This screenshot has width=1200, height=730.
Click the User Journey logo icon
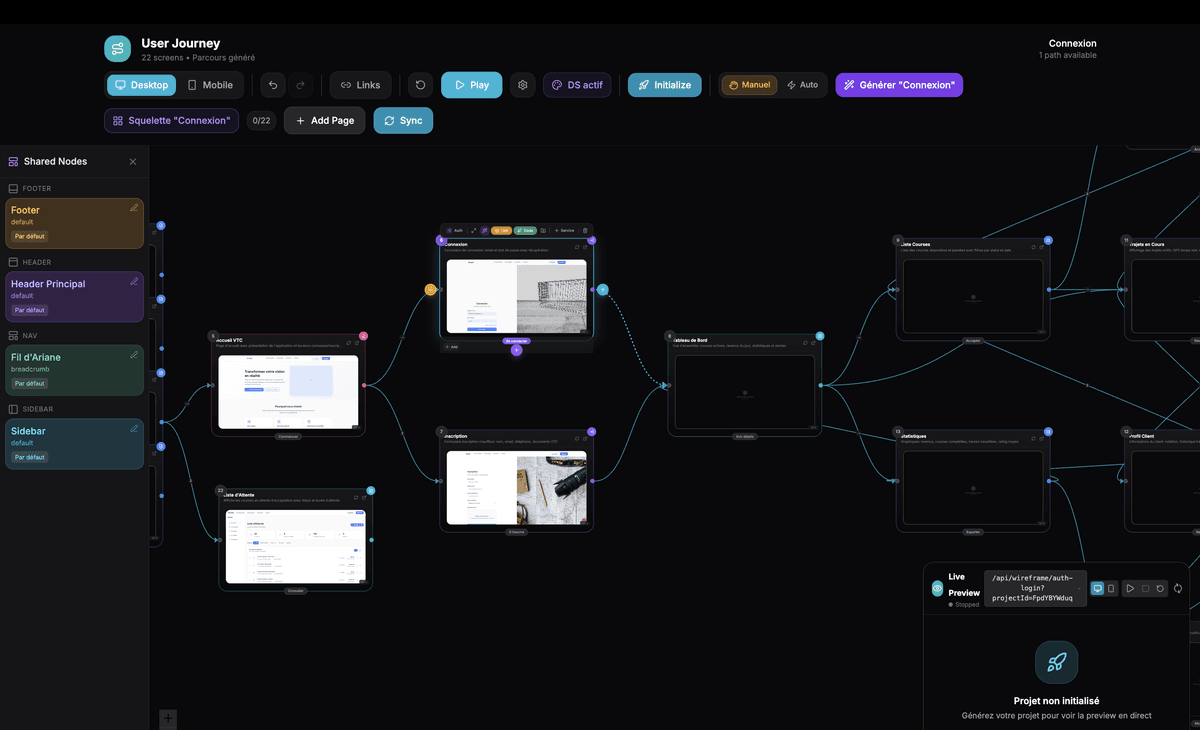(118, 49)
